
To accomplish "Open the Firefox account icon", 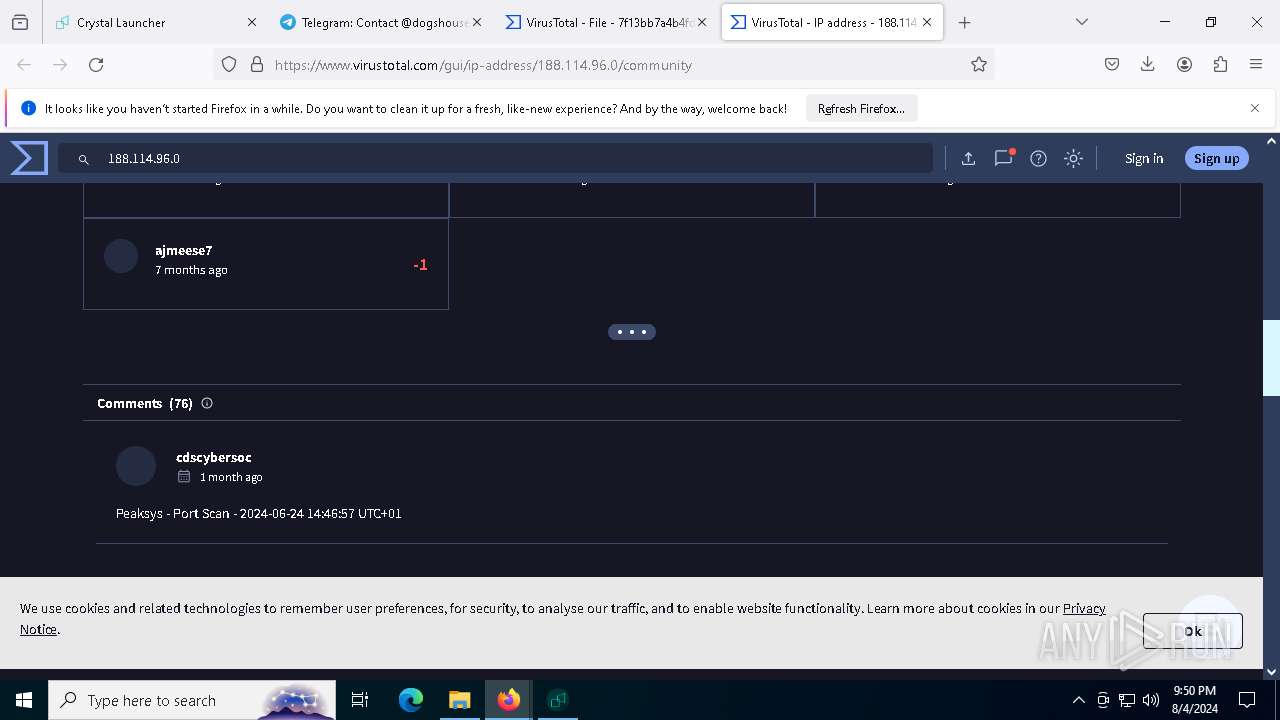I will coord(1184,64).
